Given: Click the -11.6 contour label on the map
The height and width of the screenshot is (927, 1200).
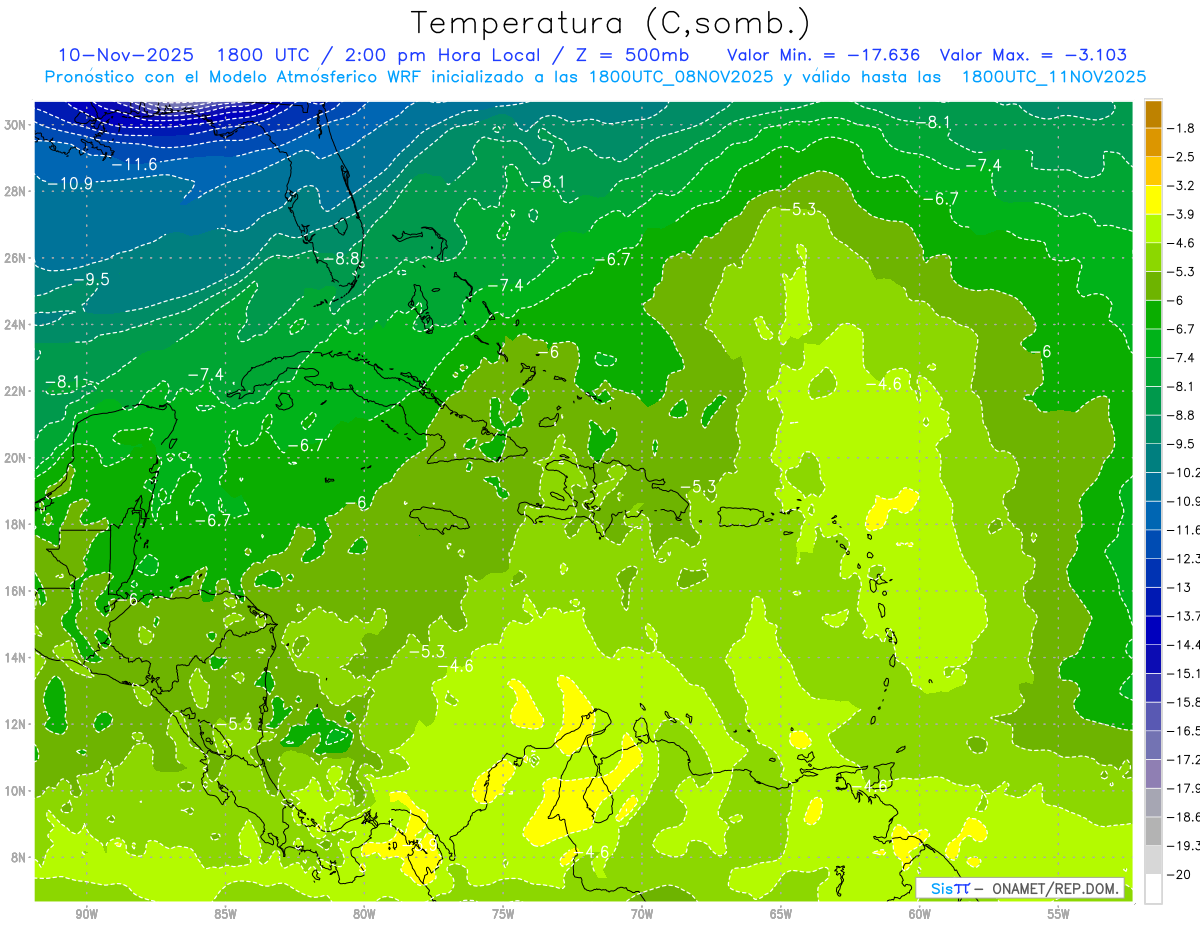Looking at the screenshot, I should pos(134,164).
